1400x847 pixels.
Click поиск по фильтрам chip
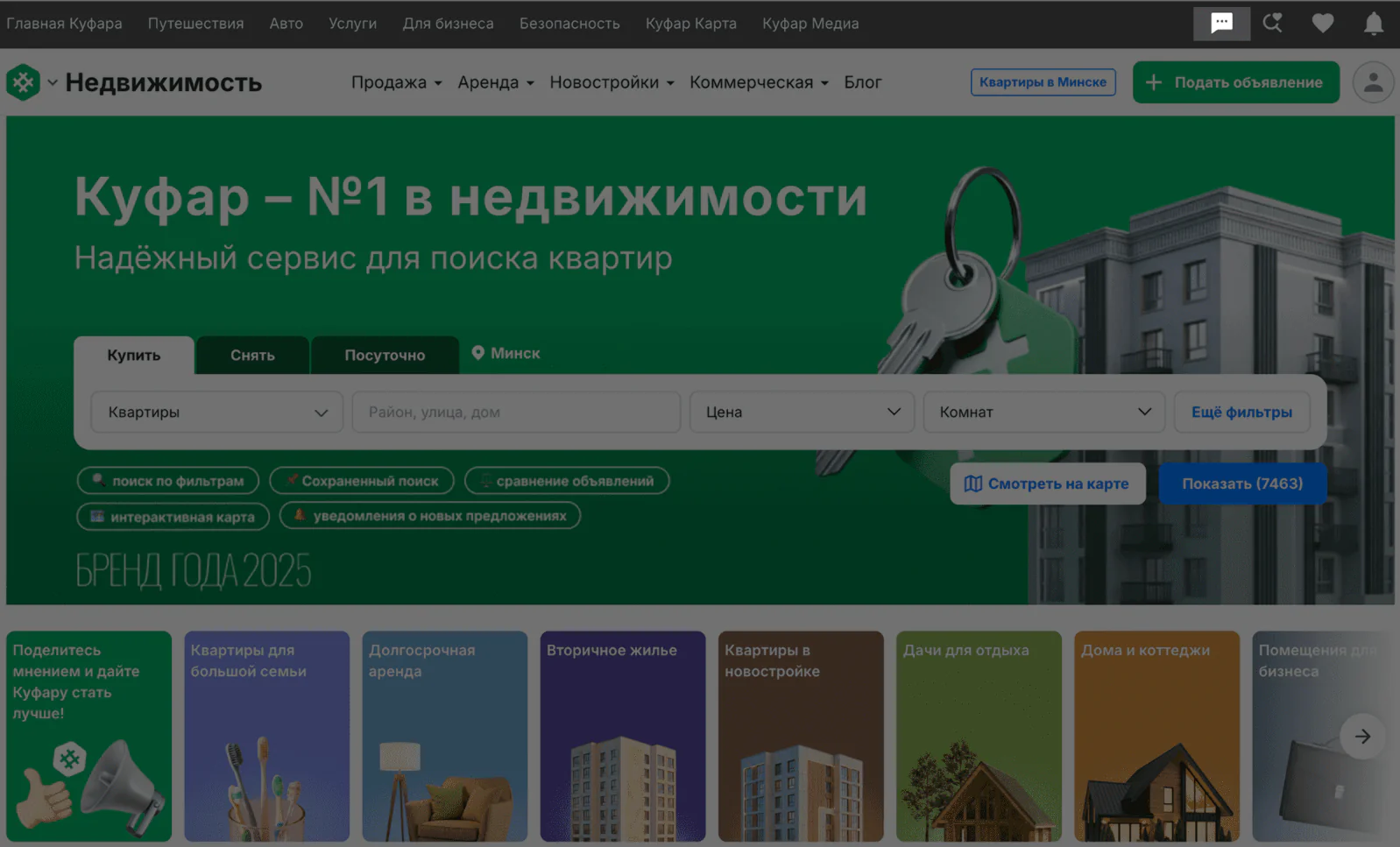click(168, 481)
